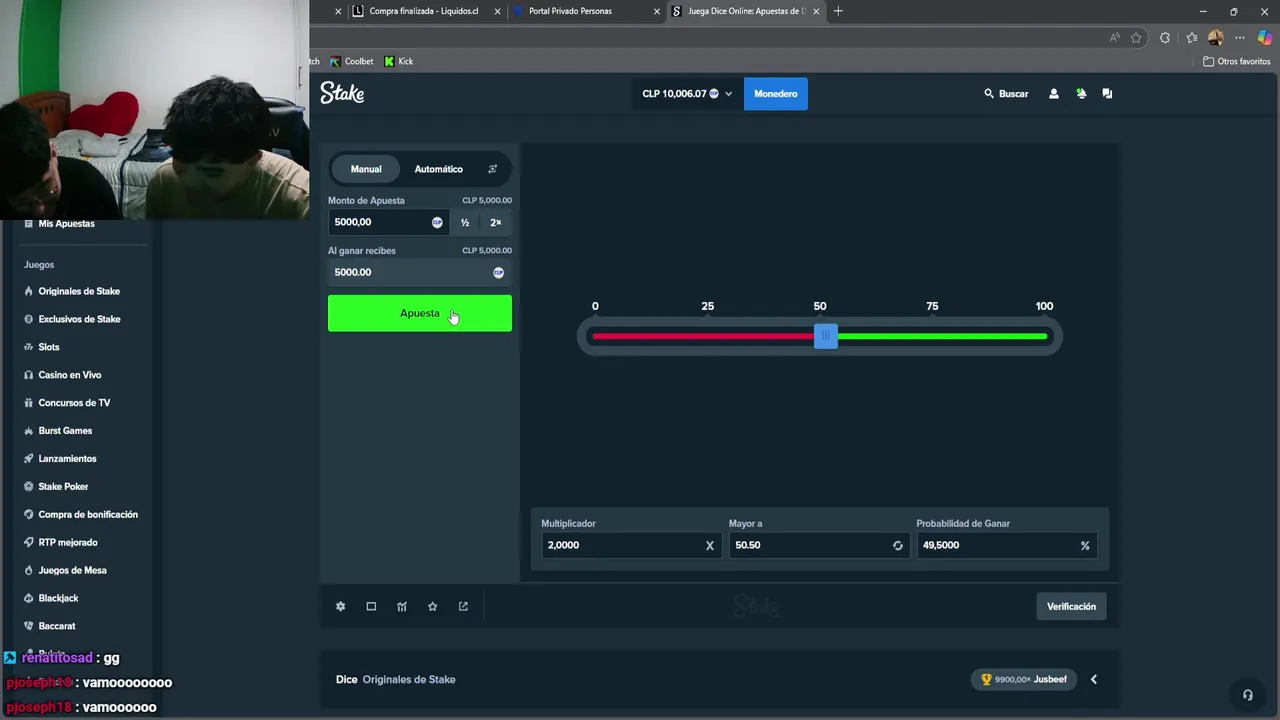
Task: Open browser settings and more menu
Action: pyautogui.click(x=1240, y=38)
